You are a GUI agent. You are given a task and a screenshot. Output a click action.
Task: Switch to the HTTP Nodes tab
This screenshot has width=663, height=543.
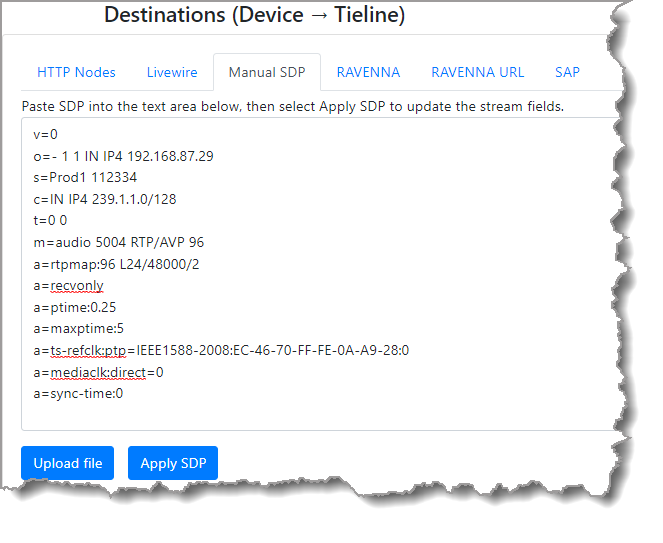[x=76, y=73]
